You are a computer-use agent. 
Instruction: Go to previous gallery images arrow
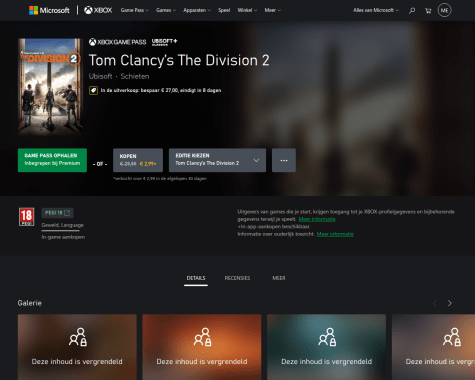(435, 303)
